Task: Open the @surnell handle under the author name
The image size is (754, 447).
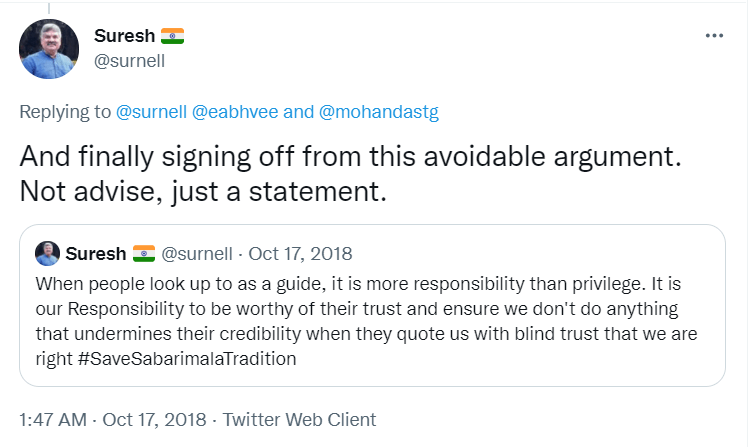Action: coord(129,60)
